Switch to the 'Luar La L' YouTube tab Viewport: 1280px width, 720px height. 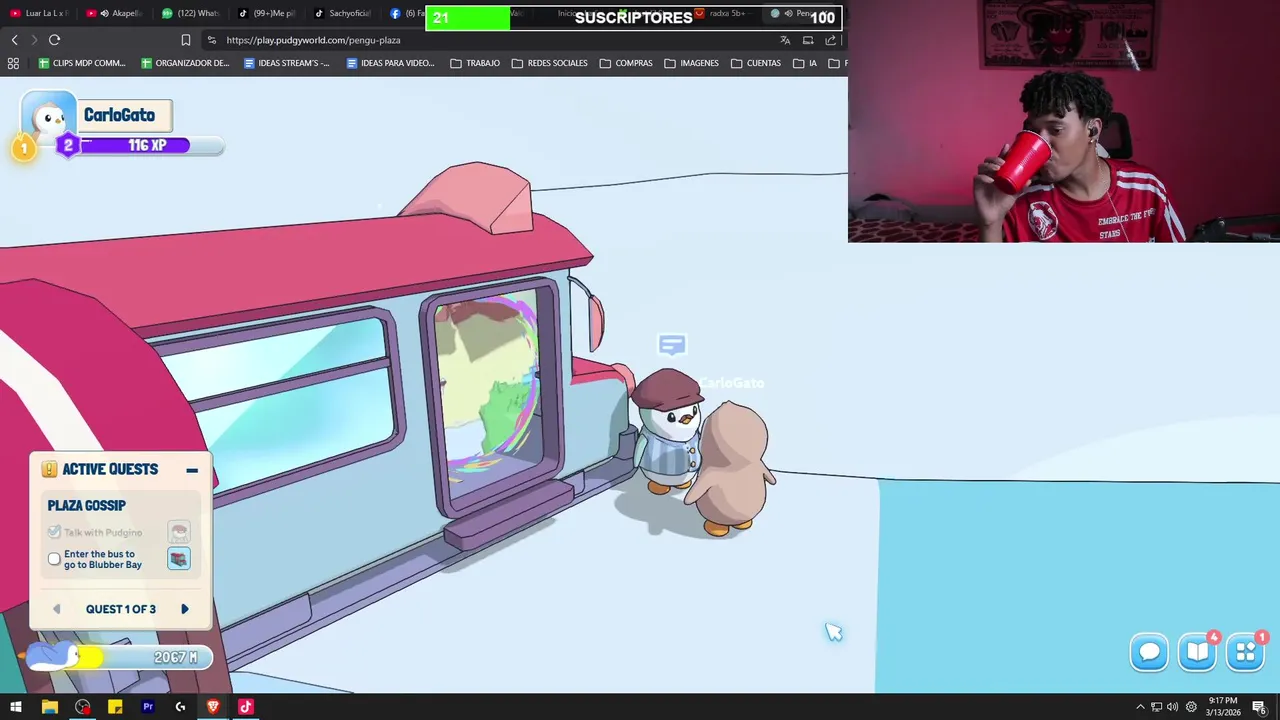point(37,14)
